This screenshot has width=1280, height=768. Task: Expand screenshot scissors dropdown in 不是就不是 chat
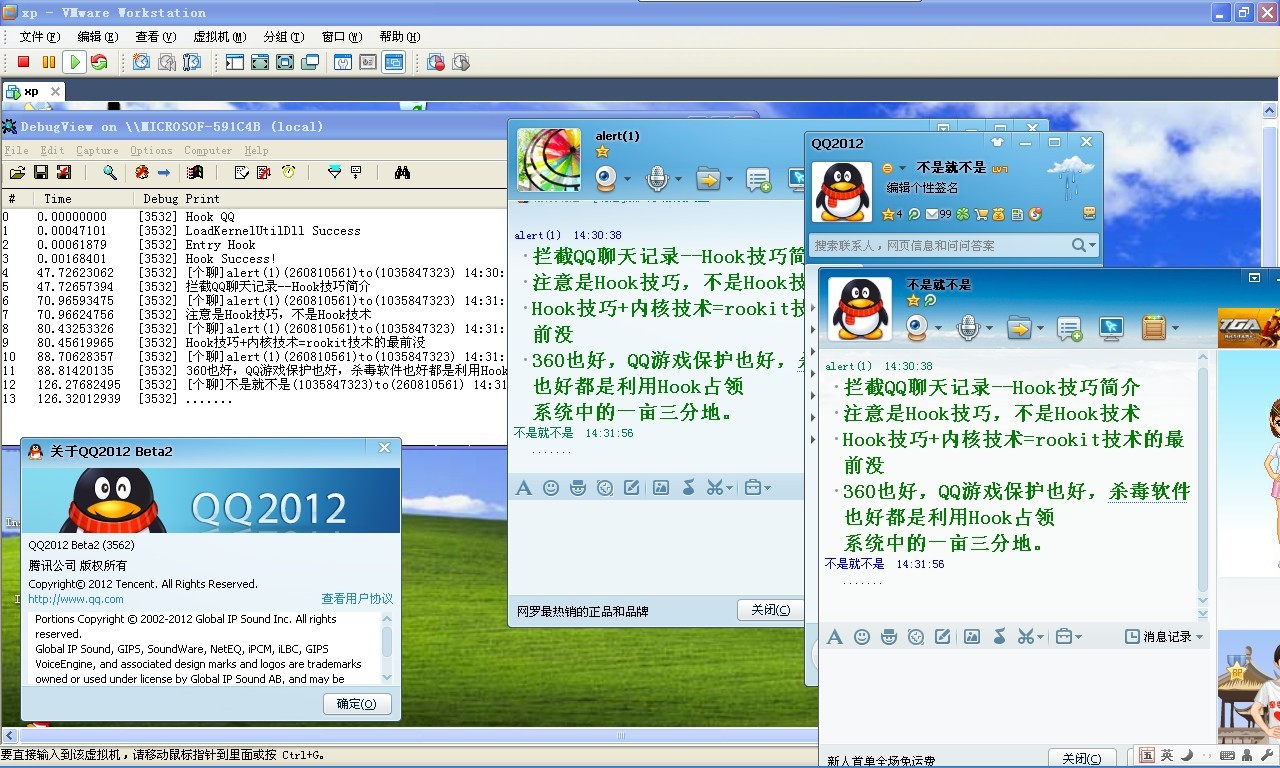1041,637
